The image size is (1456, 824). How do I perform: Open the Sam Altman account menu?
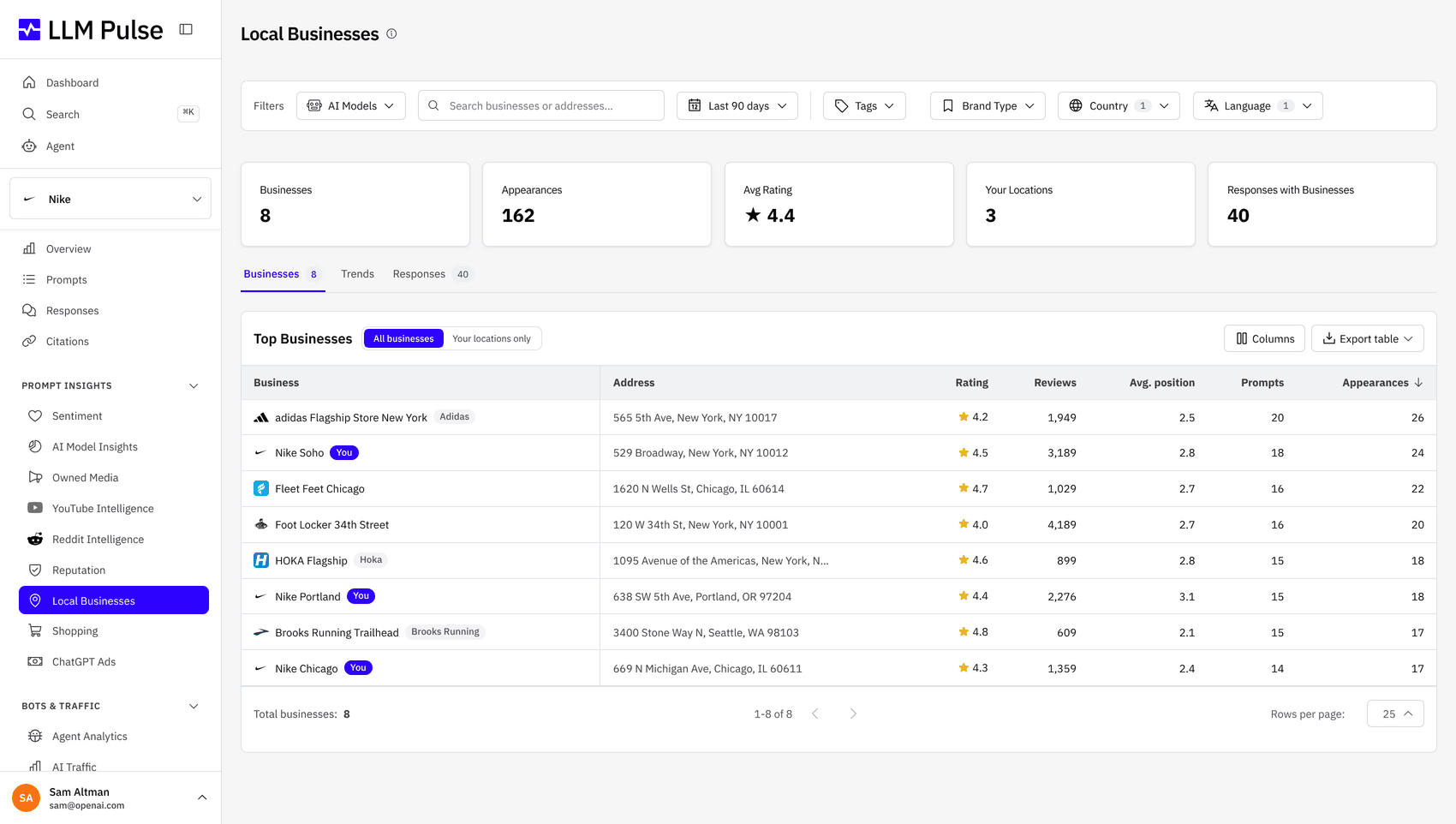(110, 798)
